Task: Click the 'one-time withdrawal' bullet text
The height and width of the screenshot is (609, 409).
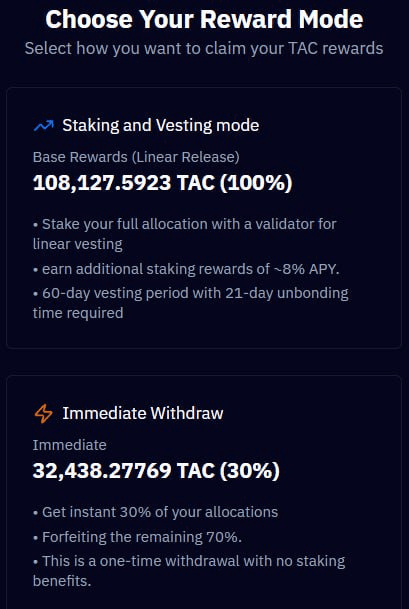Action: 189,571
